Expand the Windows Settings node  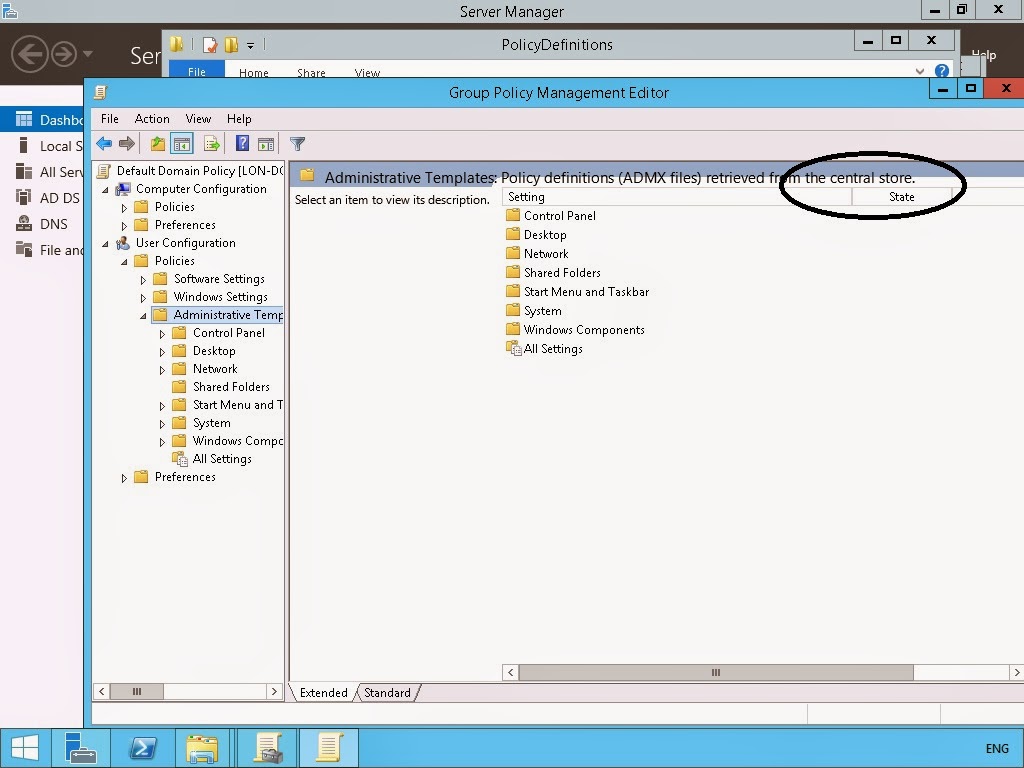(x=143, y=298)
